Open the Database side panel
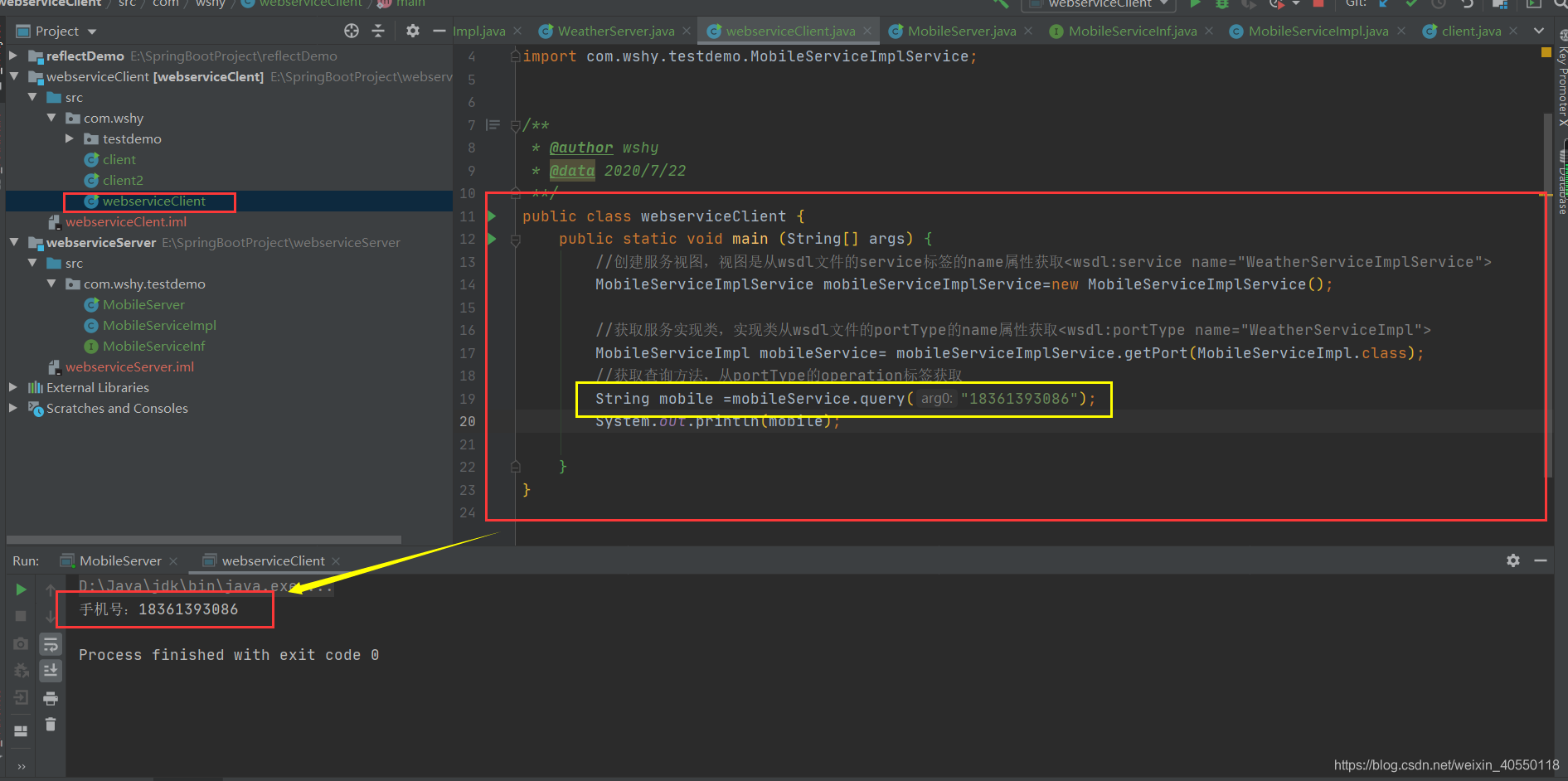This screenshot has width=1568, height=781. [x=1562, y=181]
